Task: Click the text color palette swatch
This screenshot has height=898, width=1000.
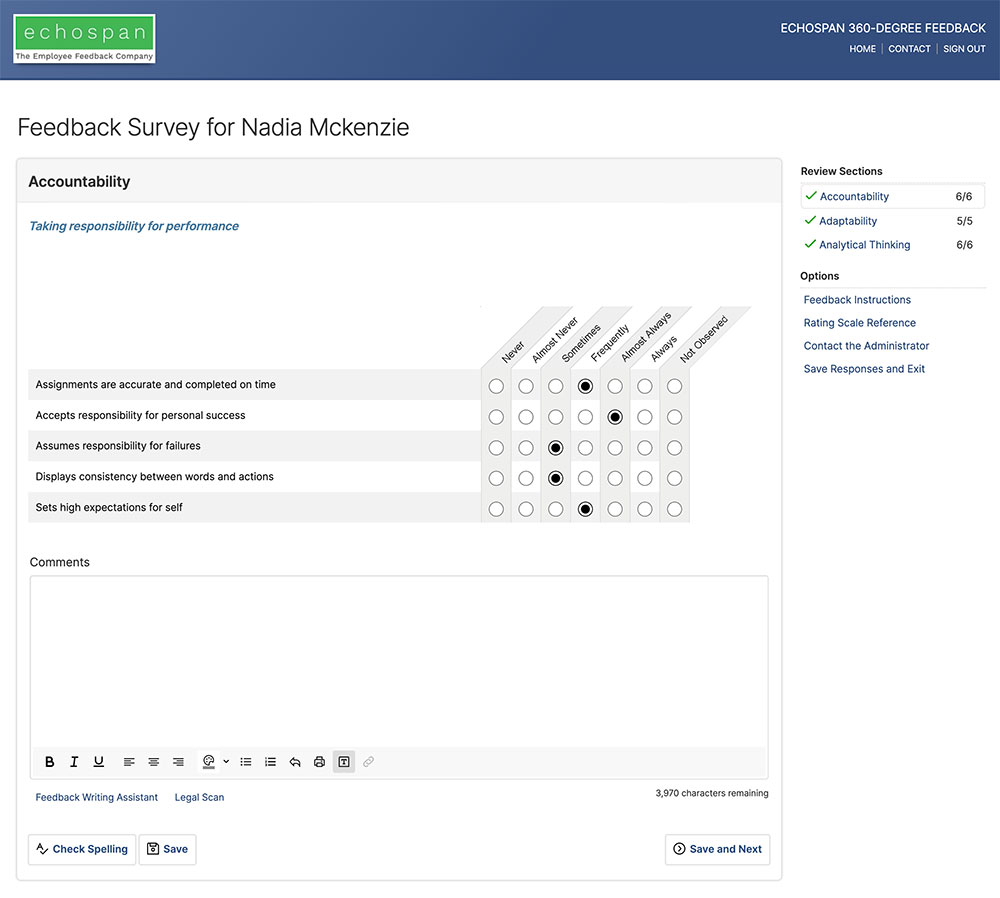Action: [208, 762]
